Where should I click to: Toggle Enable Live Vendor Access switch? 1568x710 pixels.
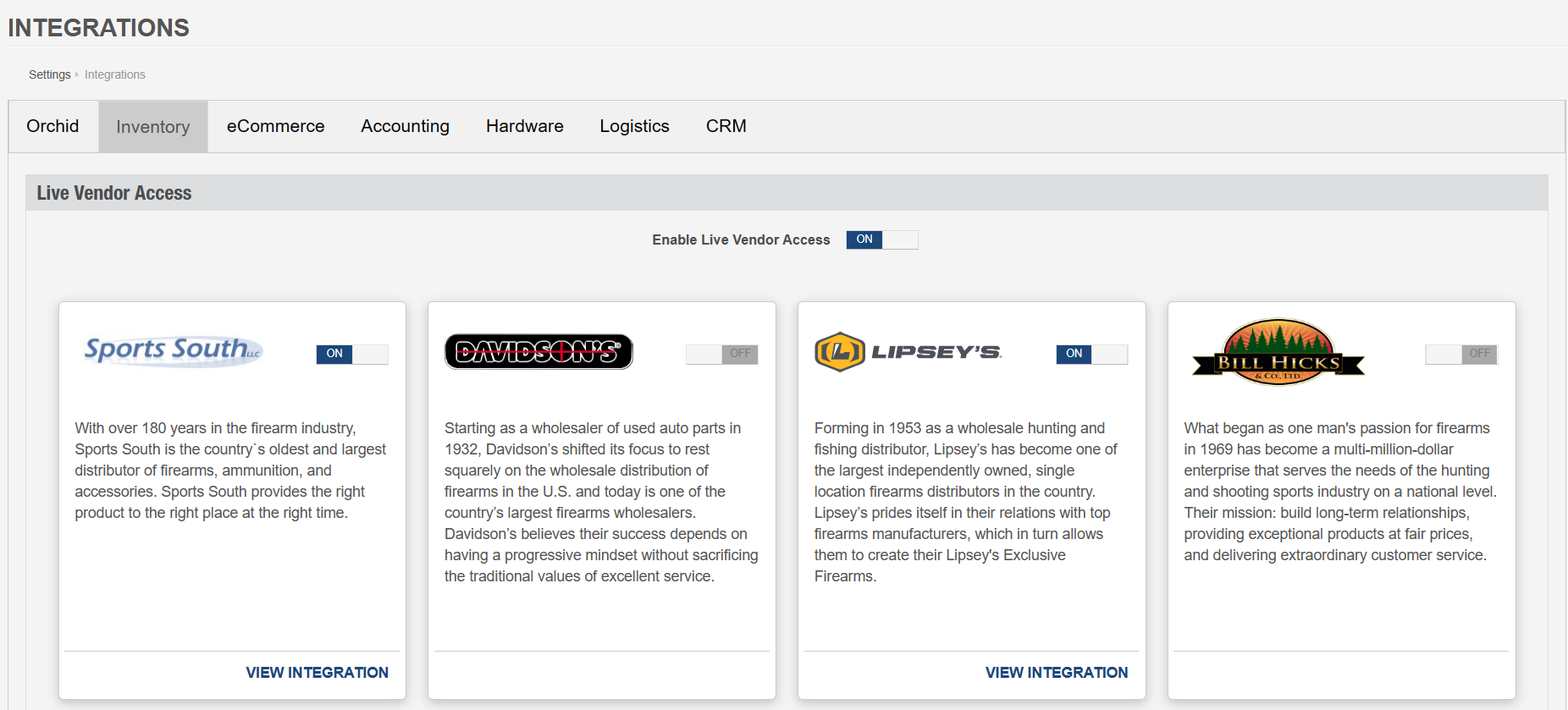point(882,239)
